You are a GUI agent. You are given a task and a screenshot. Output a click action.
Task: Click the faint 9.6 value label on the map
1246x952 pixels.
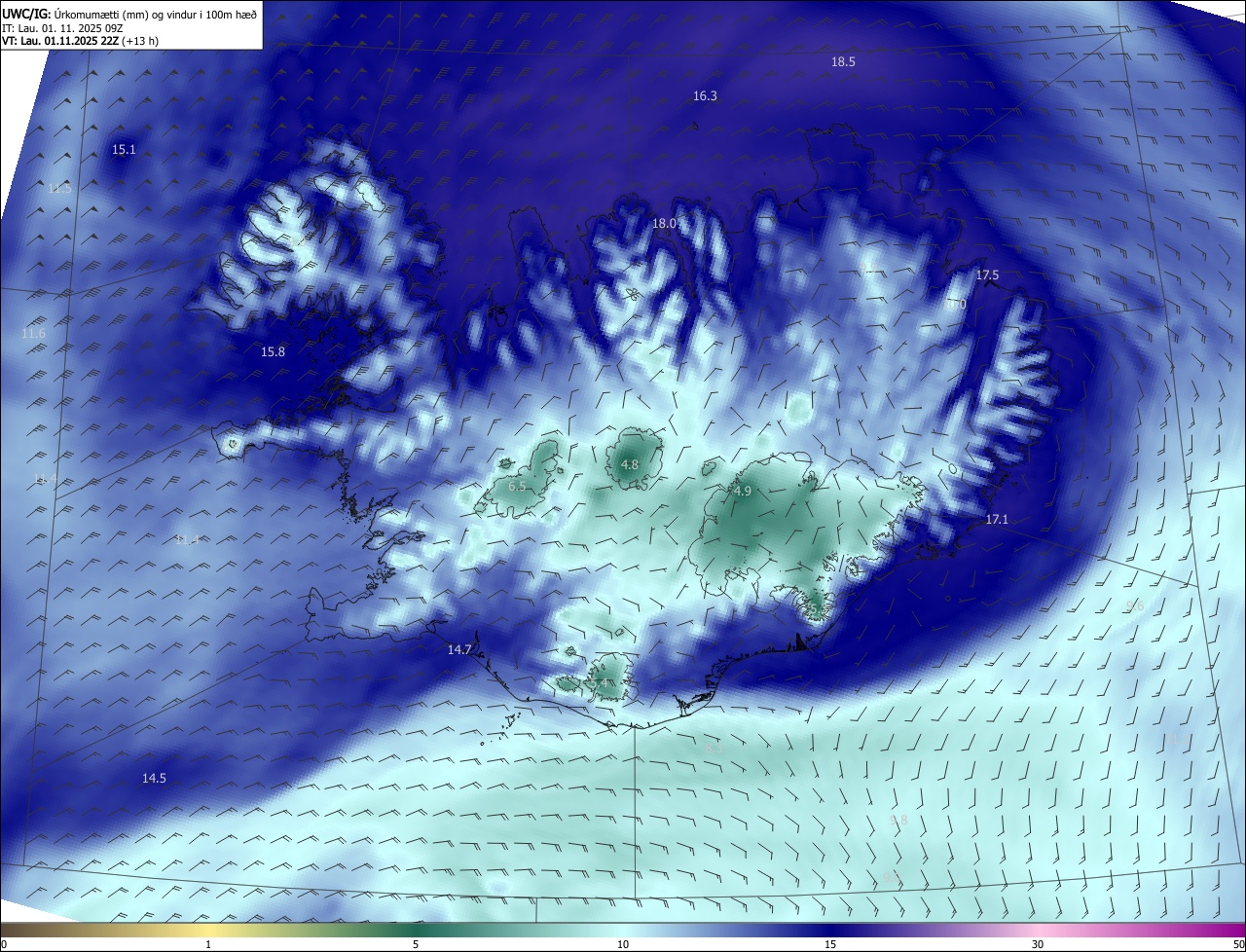(1134, 606)
